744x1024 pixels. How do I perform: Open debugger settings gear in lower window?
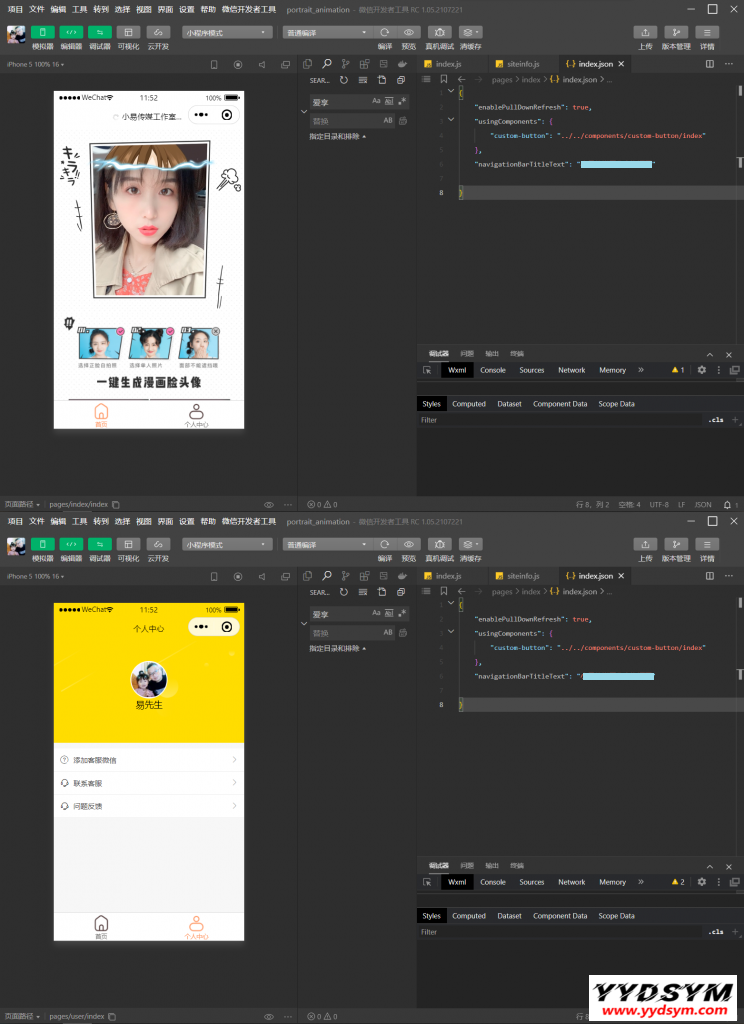(x=701, y=882)
